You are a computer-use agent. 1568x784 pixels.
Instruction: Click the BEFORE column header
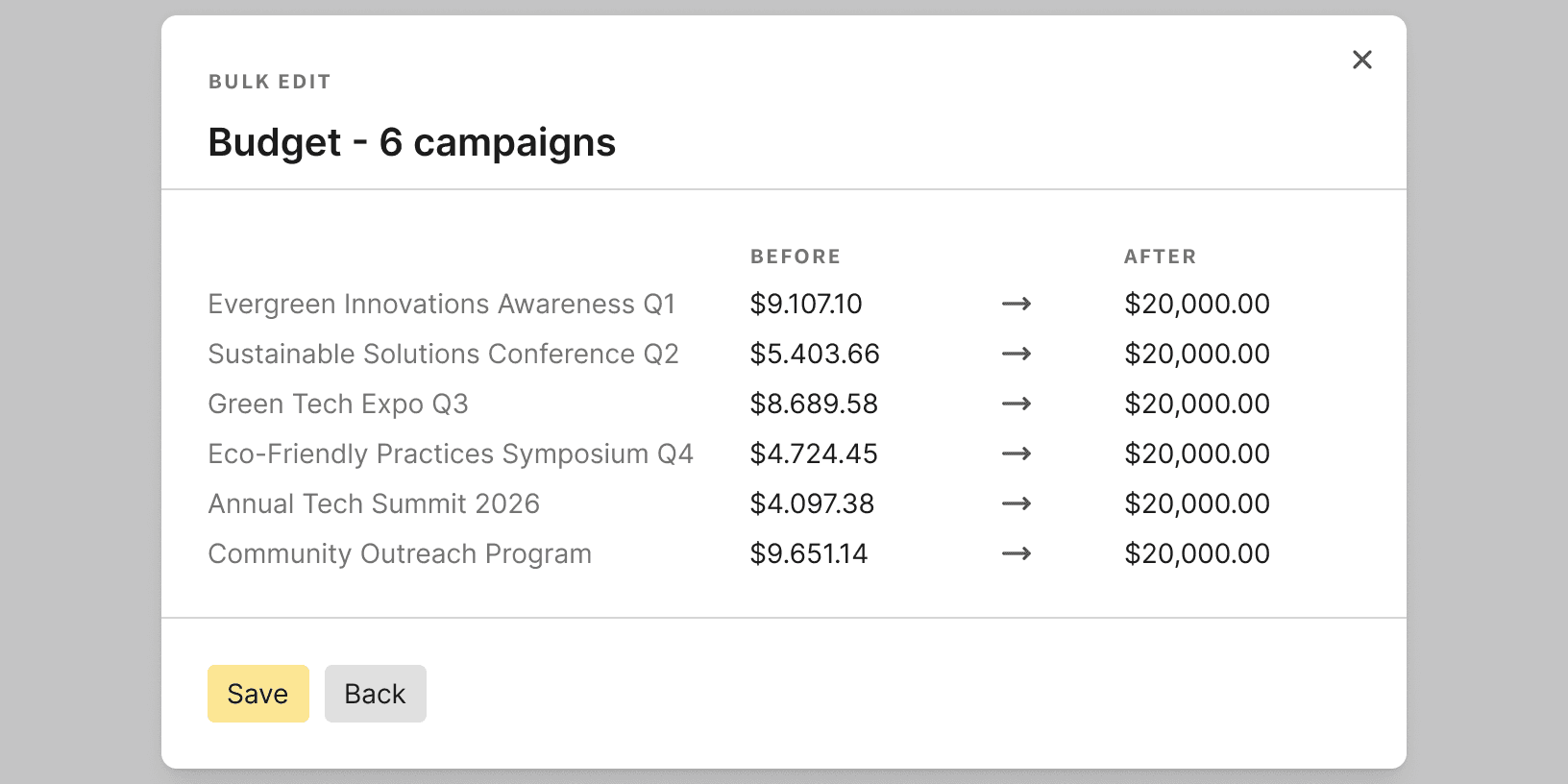coord(796,257)
